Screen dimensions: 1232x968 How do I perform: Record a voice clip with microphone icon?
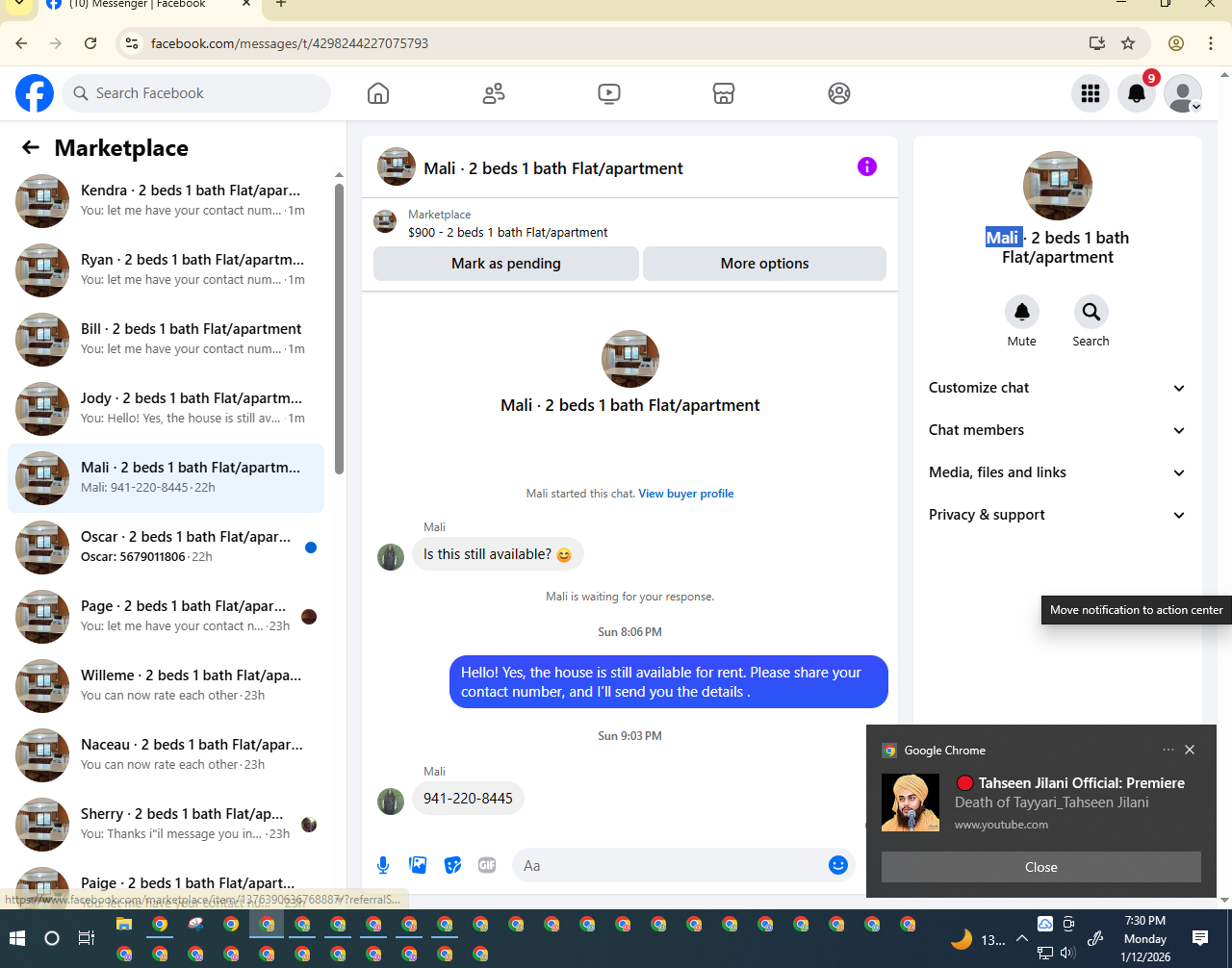(x=383, y=865)
